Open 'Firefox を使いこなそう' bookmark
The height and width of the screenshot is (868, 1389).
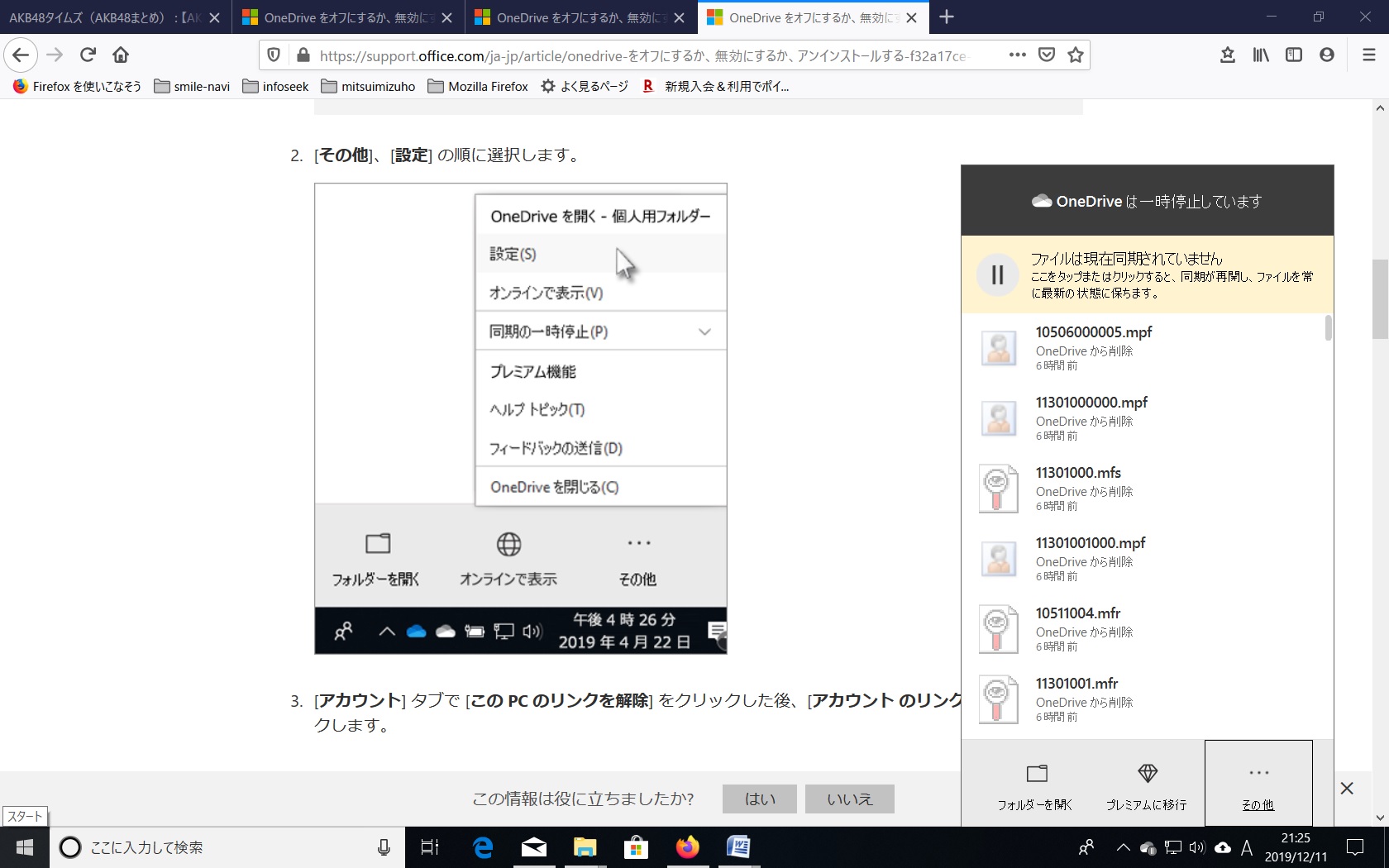[77, 86]
